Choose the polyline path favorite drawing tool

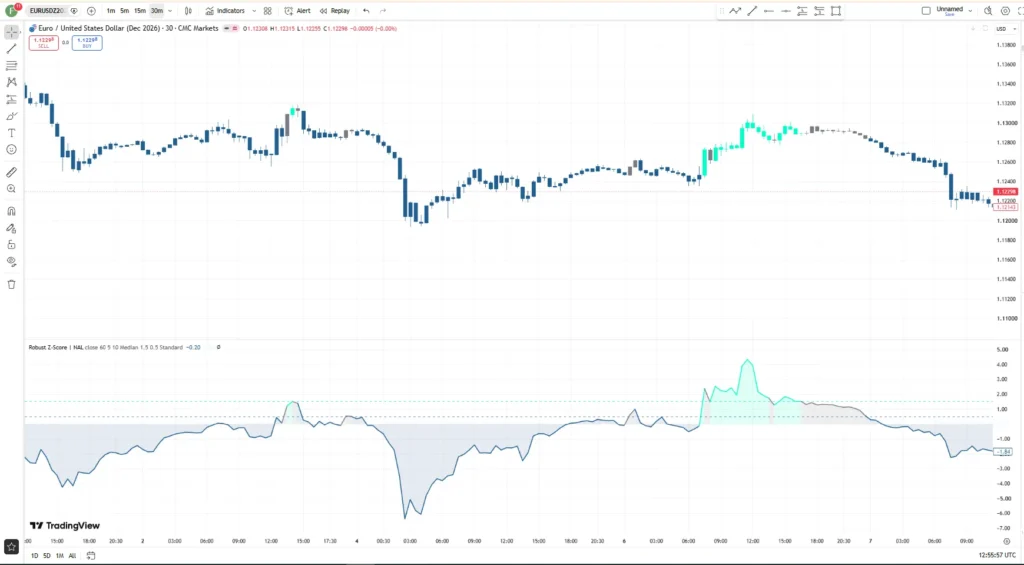(x=735, y=10)
